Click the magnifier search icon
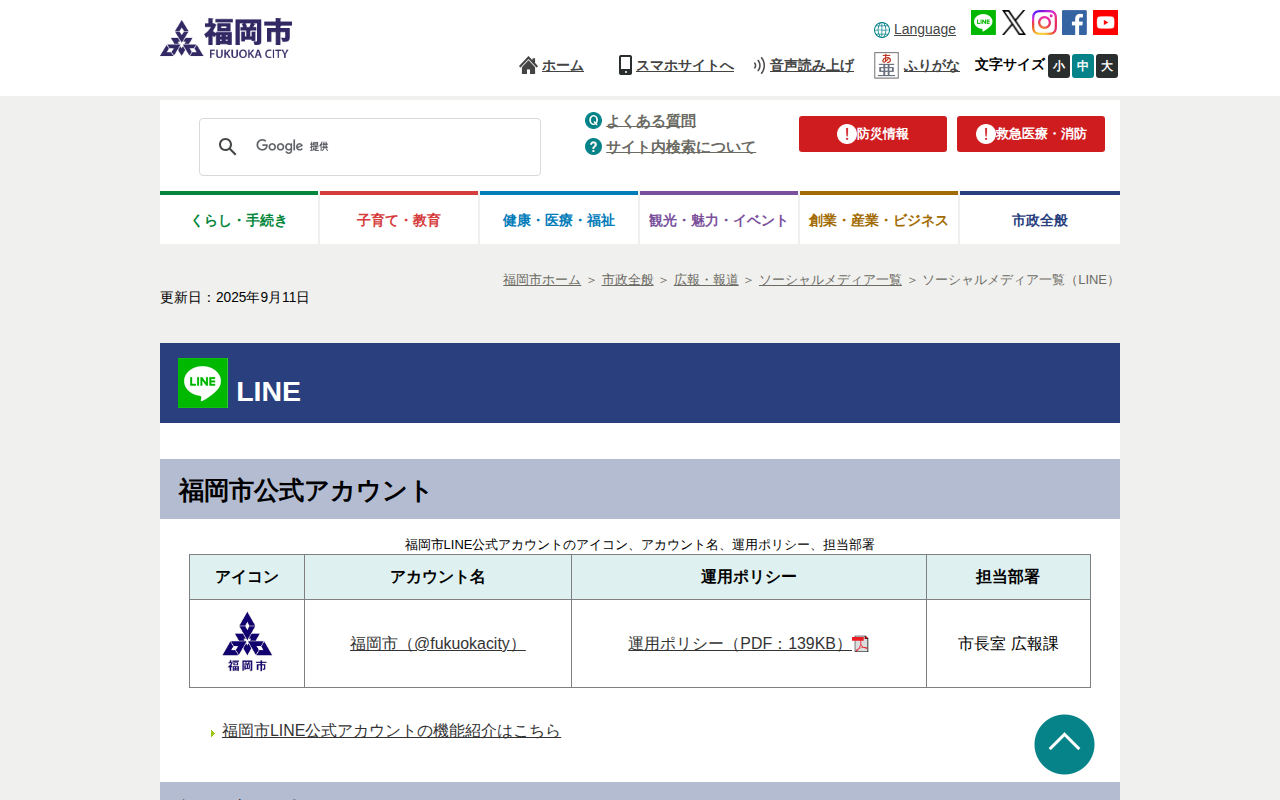This screenshot has width=1280, height=800. pos(228,147)
